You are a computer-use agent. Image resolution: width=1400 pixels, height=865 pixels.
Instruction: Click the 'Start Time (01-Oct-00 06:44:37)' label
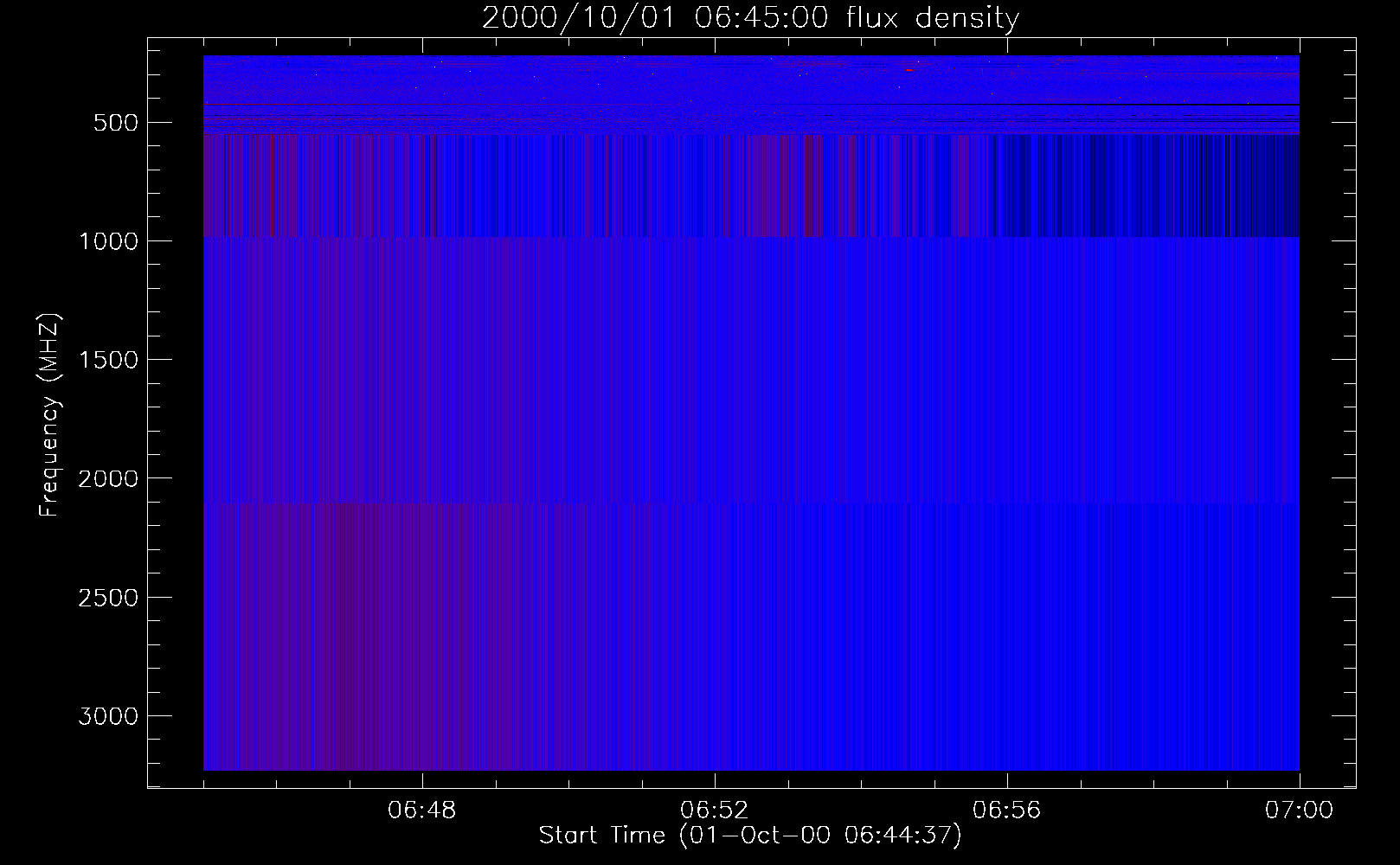pos(750,836)
